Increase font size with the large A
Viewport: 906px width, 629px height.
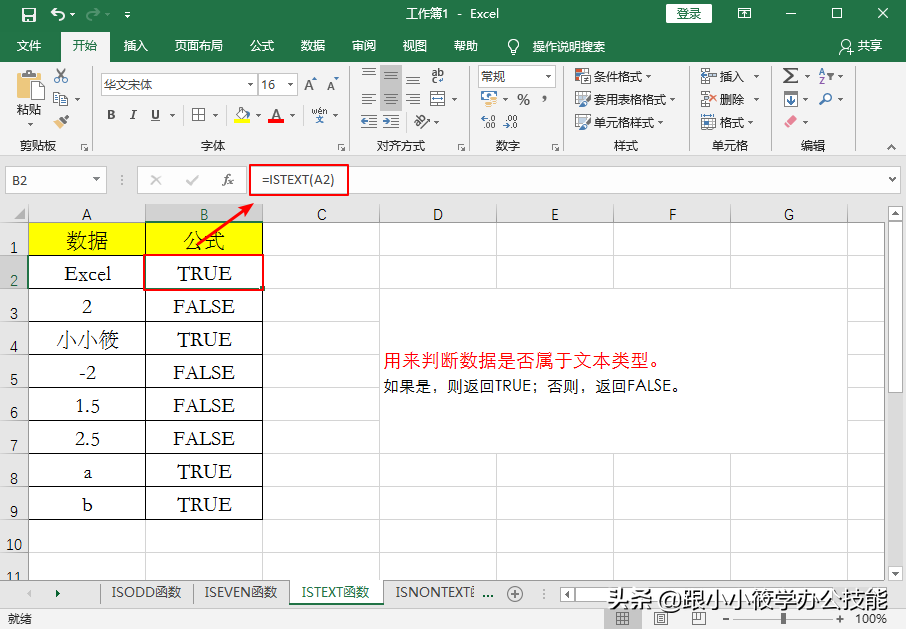tap(310, 85)
